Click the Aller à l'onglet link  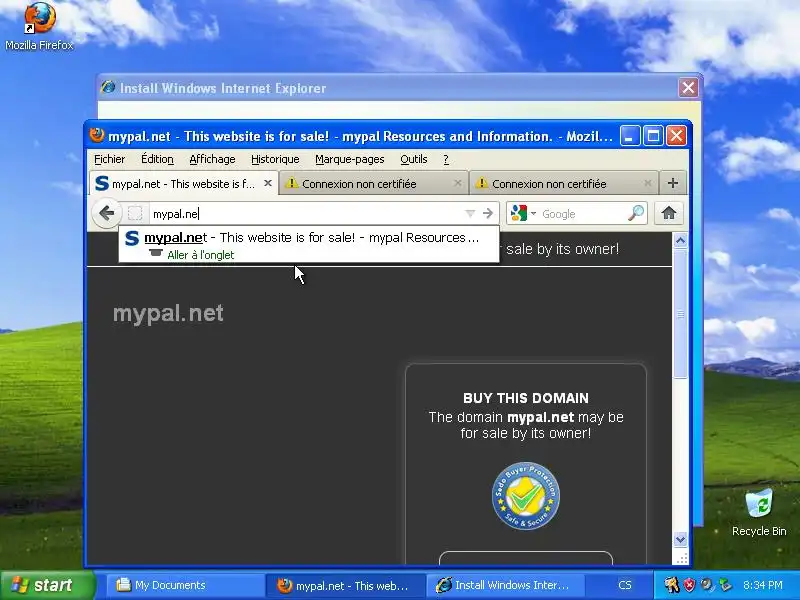(x=201, y=255)
